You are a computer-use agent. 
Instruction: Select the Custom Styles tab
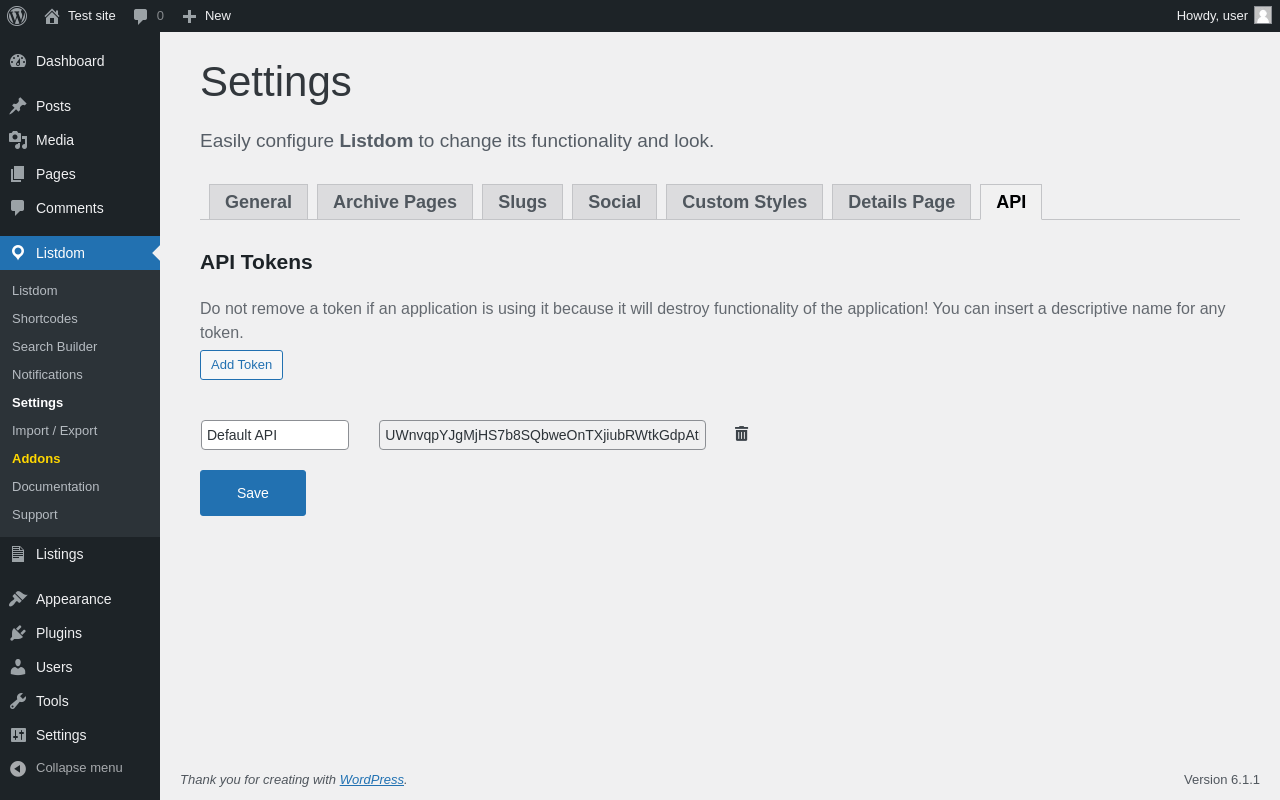coord(744,202)
